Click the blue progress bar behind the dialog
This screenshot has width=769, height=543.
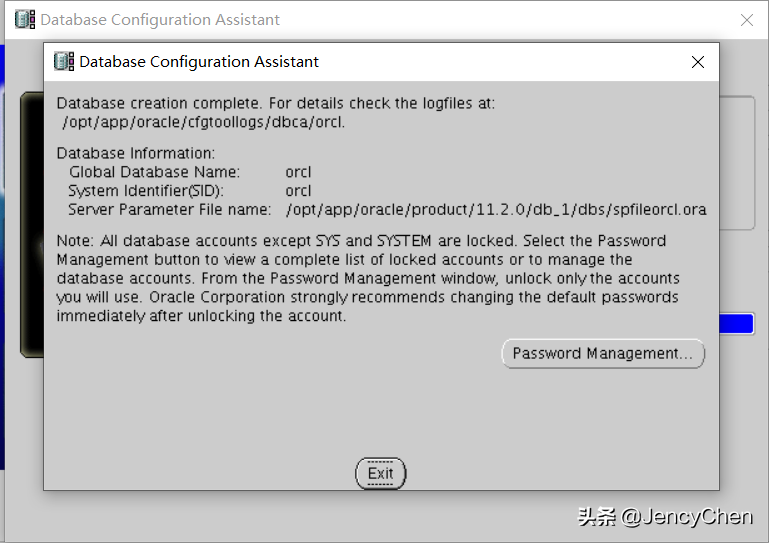tap(736, 324)
